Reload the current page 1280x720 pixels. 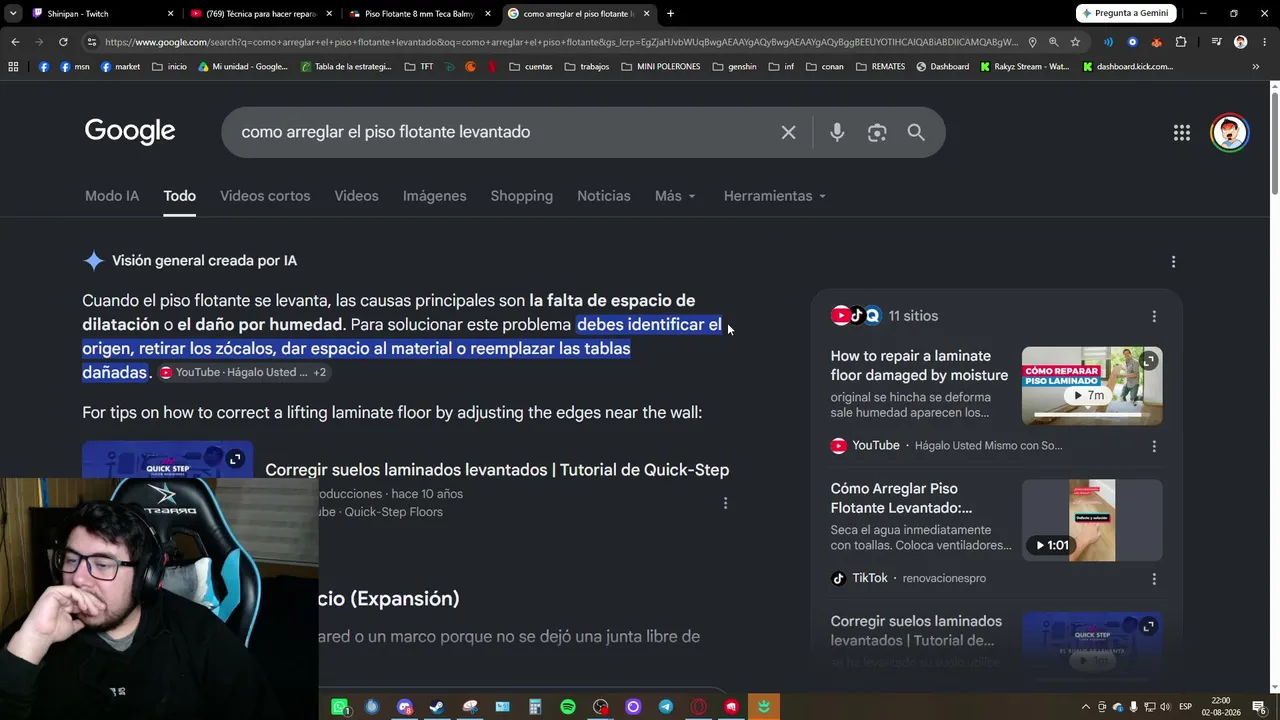point(63,42)
